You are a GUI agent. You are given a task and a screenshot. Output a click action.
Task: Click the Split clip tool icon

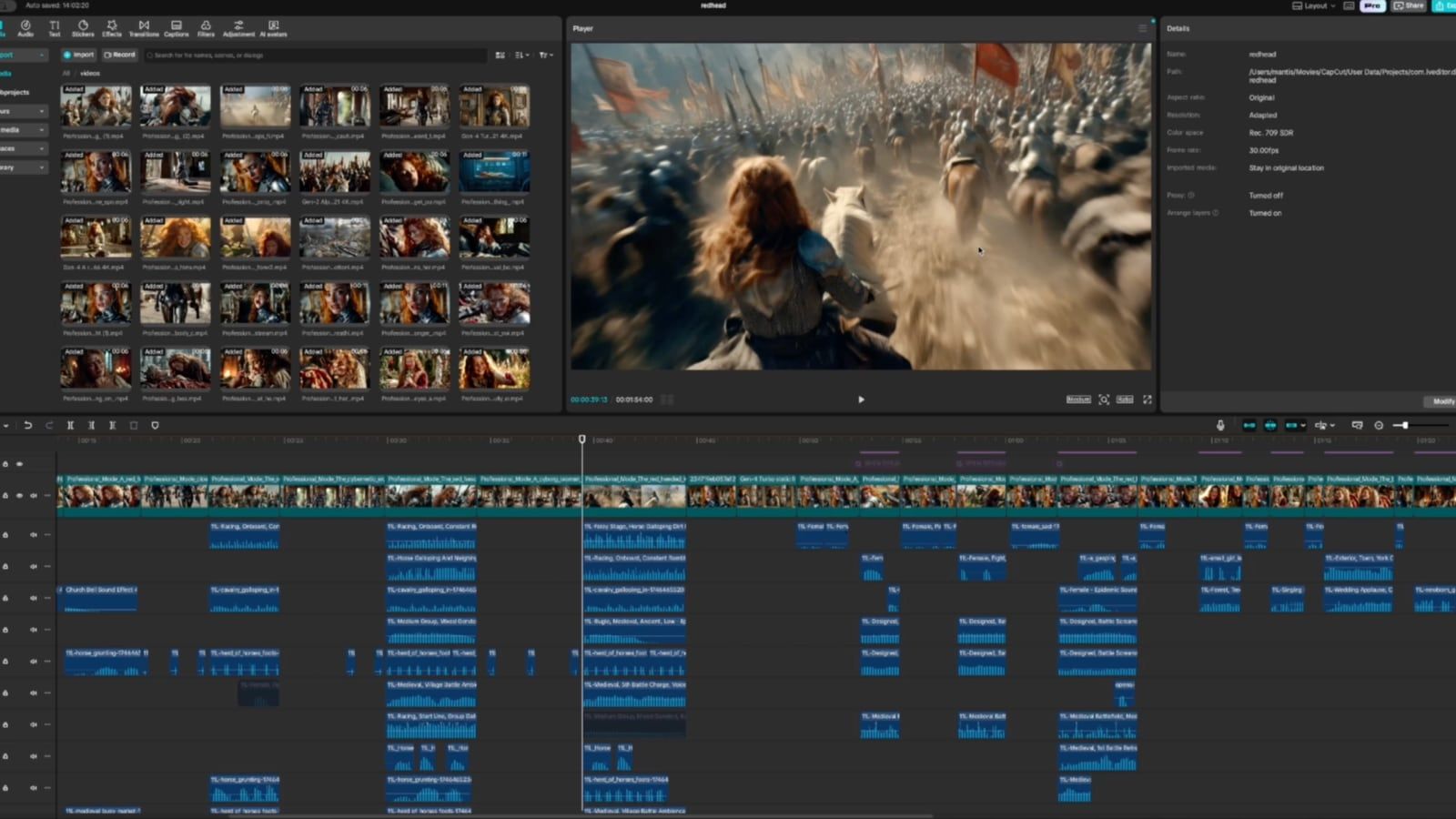tap(70, 425)
